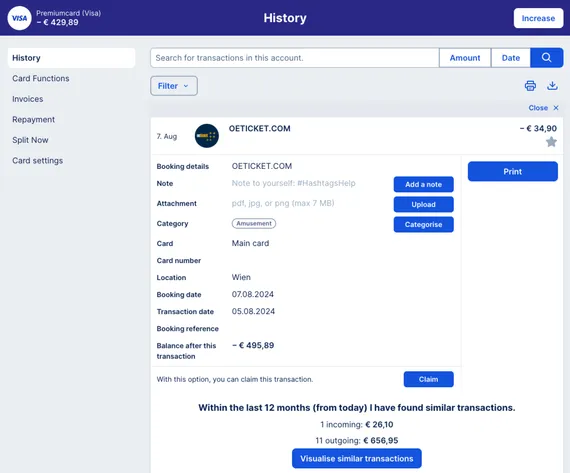Click the Wien location value
This screenshot has width=570, height=473.
[241, 277]
